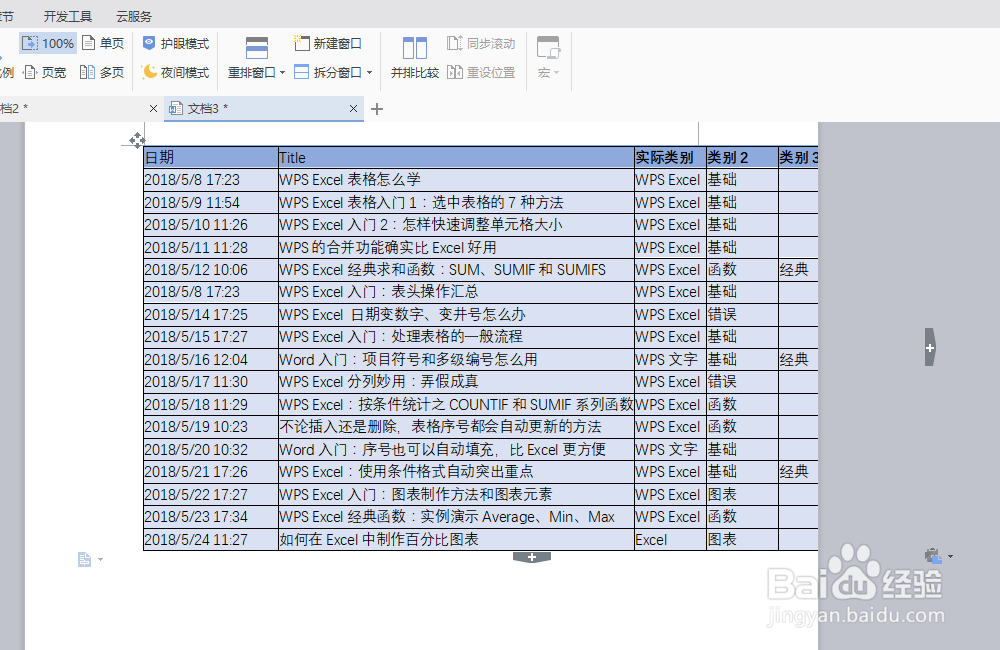
Task: Click reset position (重设位置)
Action: 482,72
